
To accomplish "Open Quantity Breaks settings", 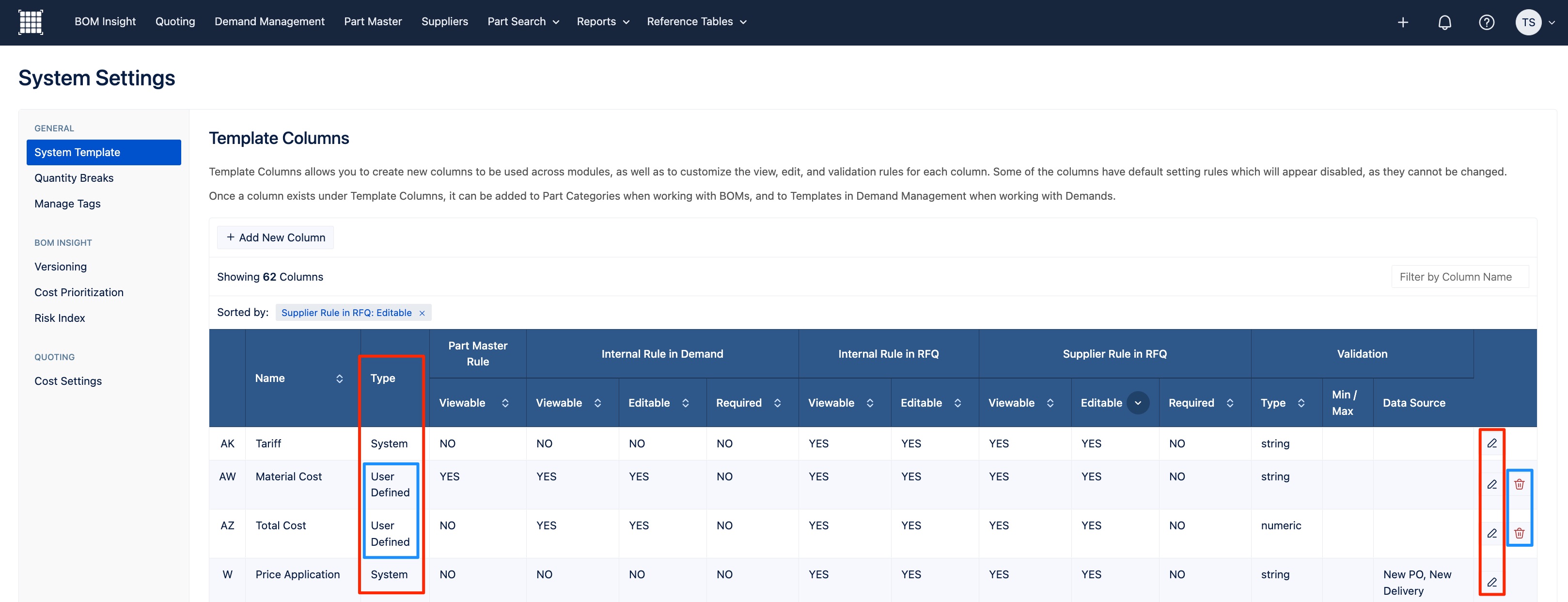I will (x=74, y=178).
